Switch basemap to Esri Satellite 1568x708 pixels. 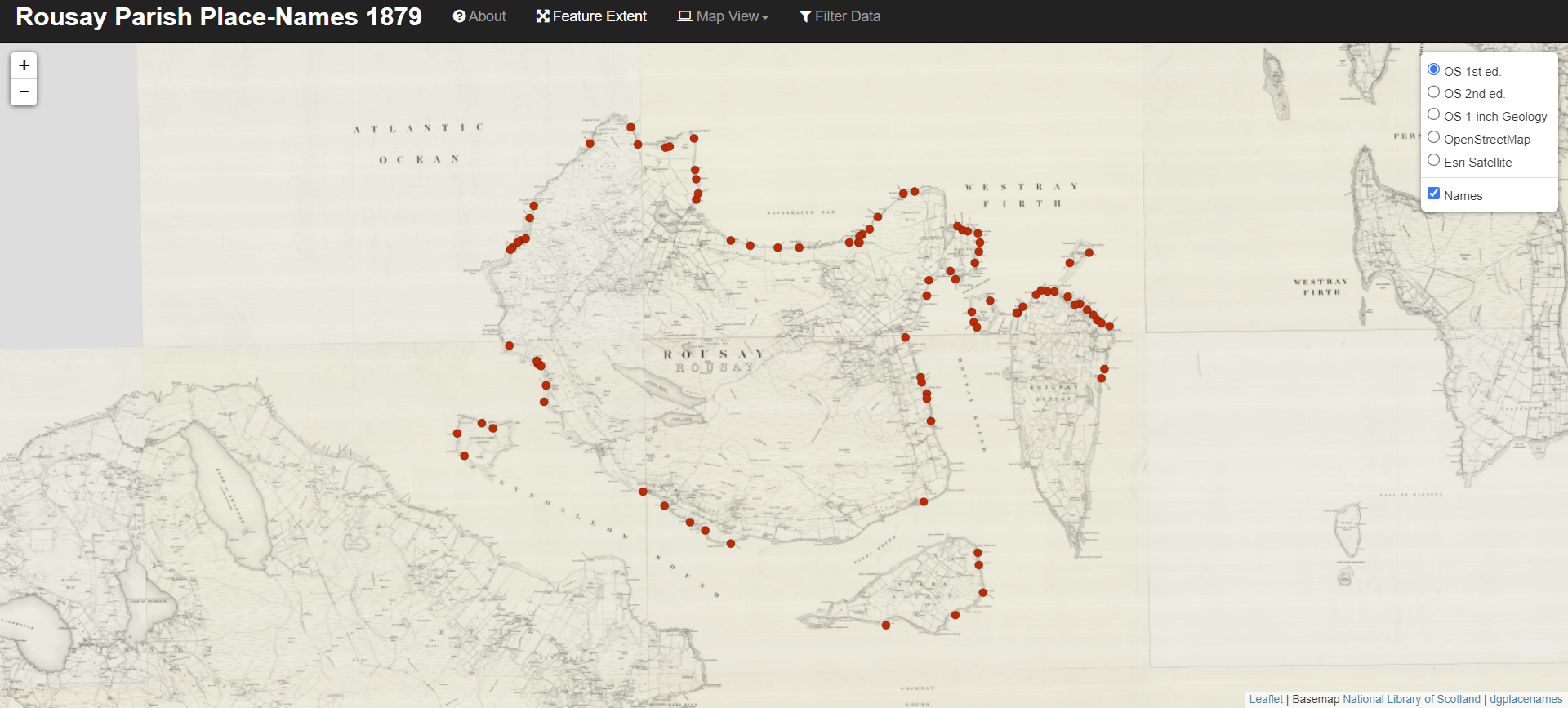click(x=1433, y=161)
